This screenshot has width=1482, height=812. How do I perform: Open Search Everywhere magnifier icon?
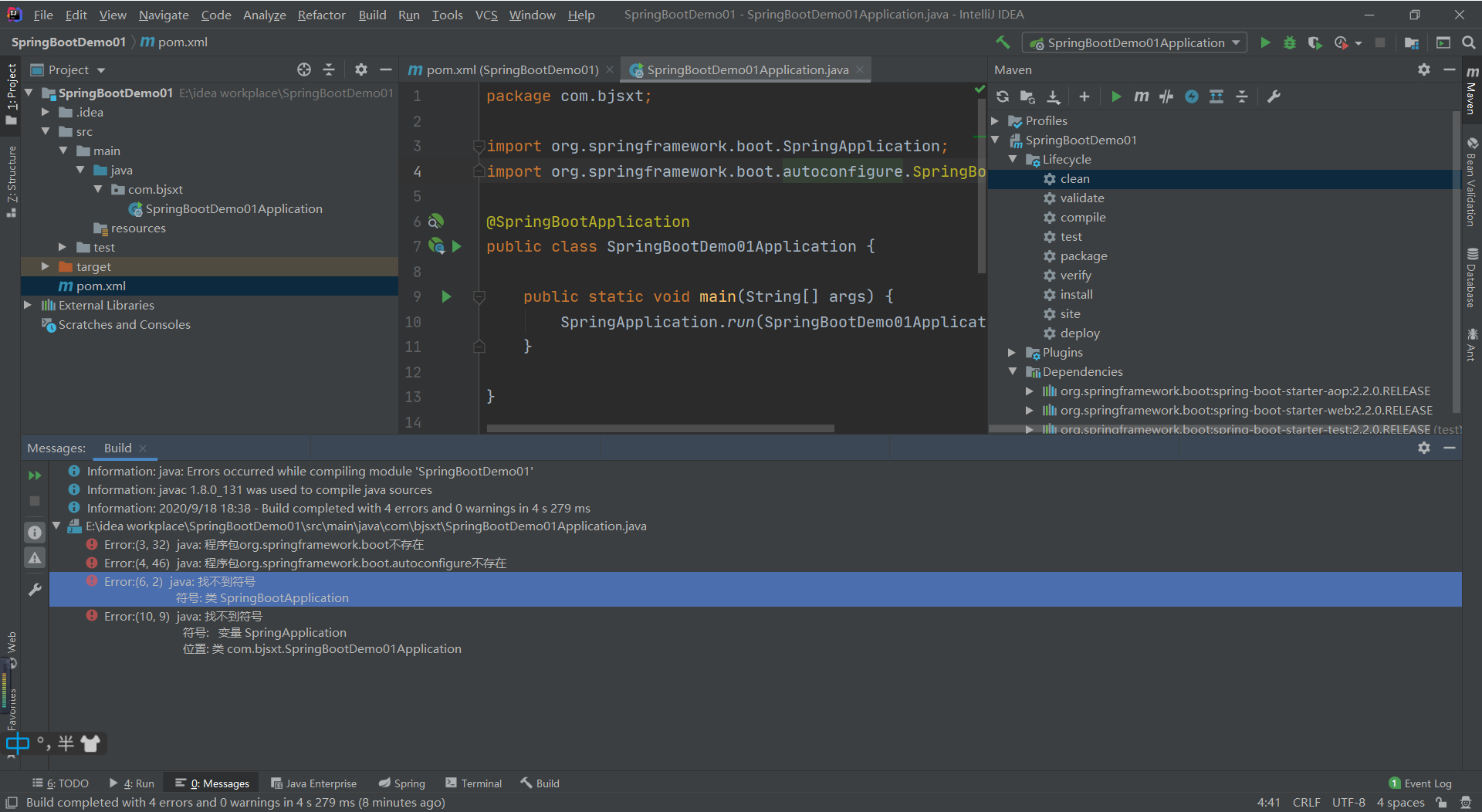(x=1468, y=43)
